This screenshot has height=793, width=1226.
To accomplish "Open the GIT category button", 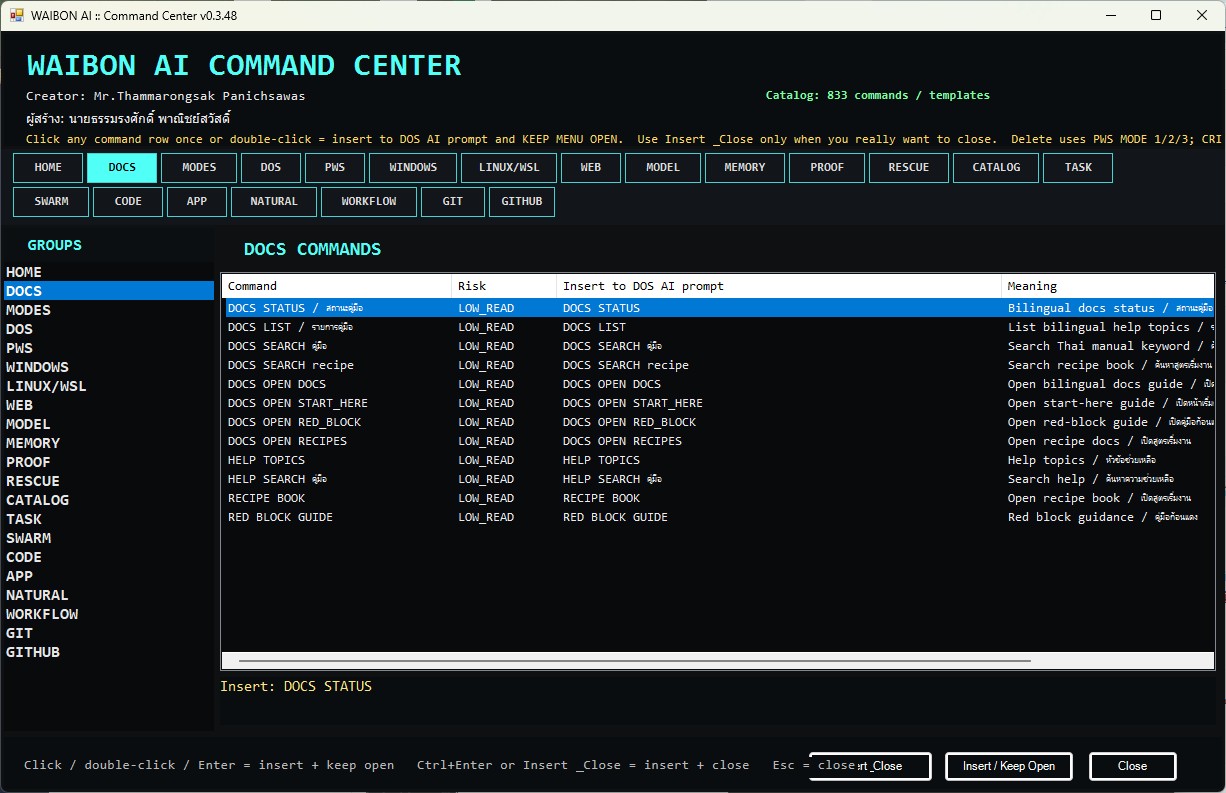I will 453,202.
